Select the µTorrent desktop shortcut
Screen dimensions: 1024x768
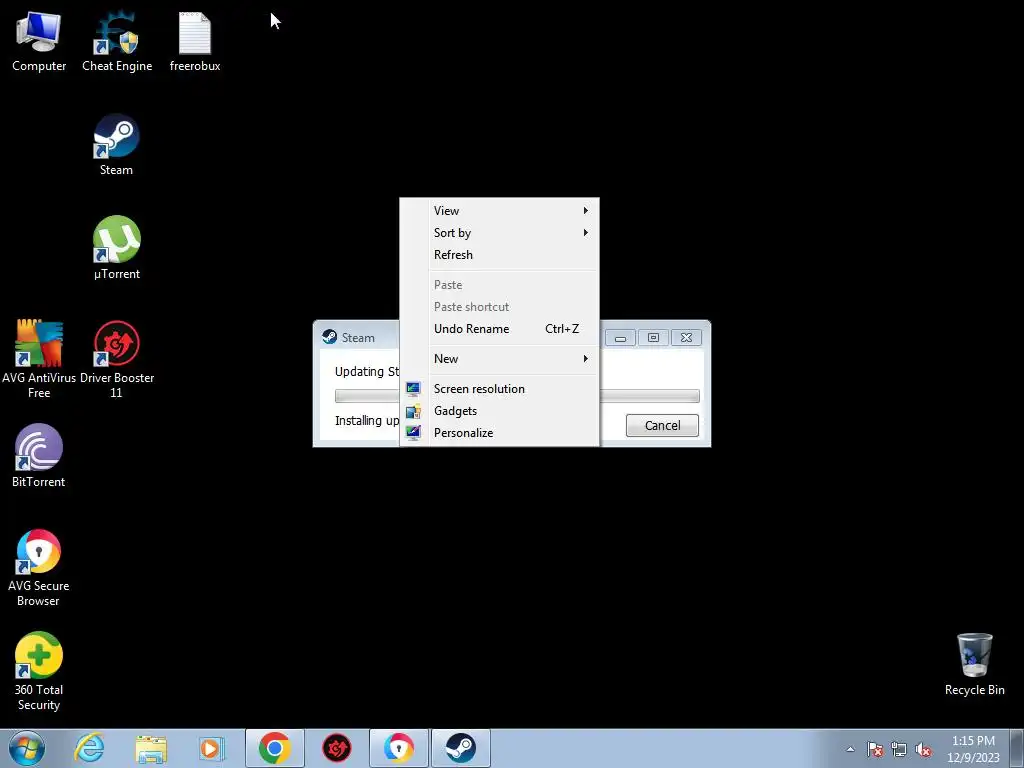(116, 249)
